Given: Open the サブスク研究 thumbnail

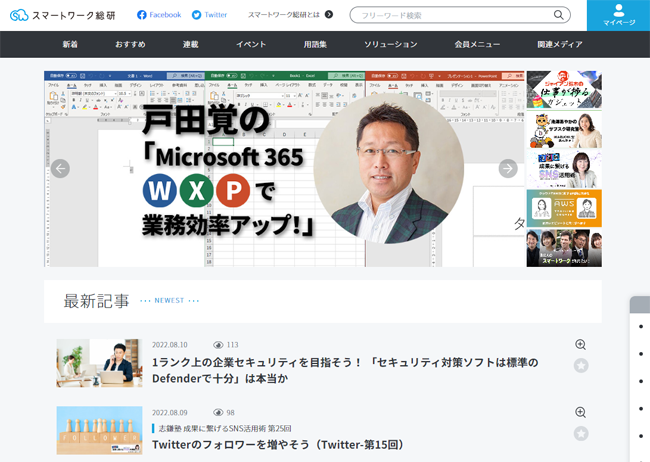Looking at the screenshot, I should [x=564, y=129].
